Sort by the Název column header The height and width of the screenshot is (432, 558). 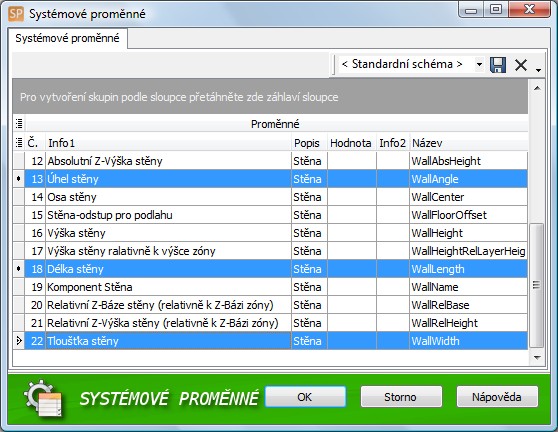(x=469, y=143)
